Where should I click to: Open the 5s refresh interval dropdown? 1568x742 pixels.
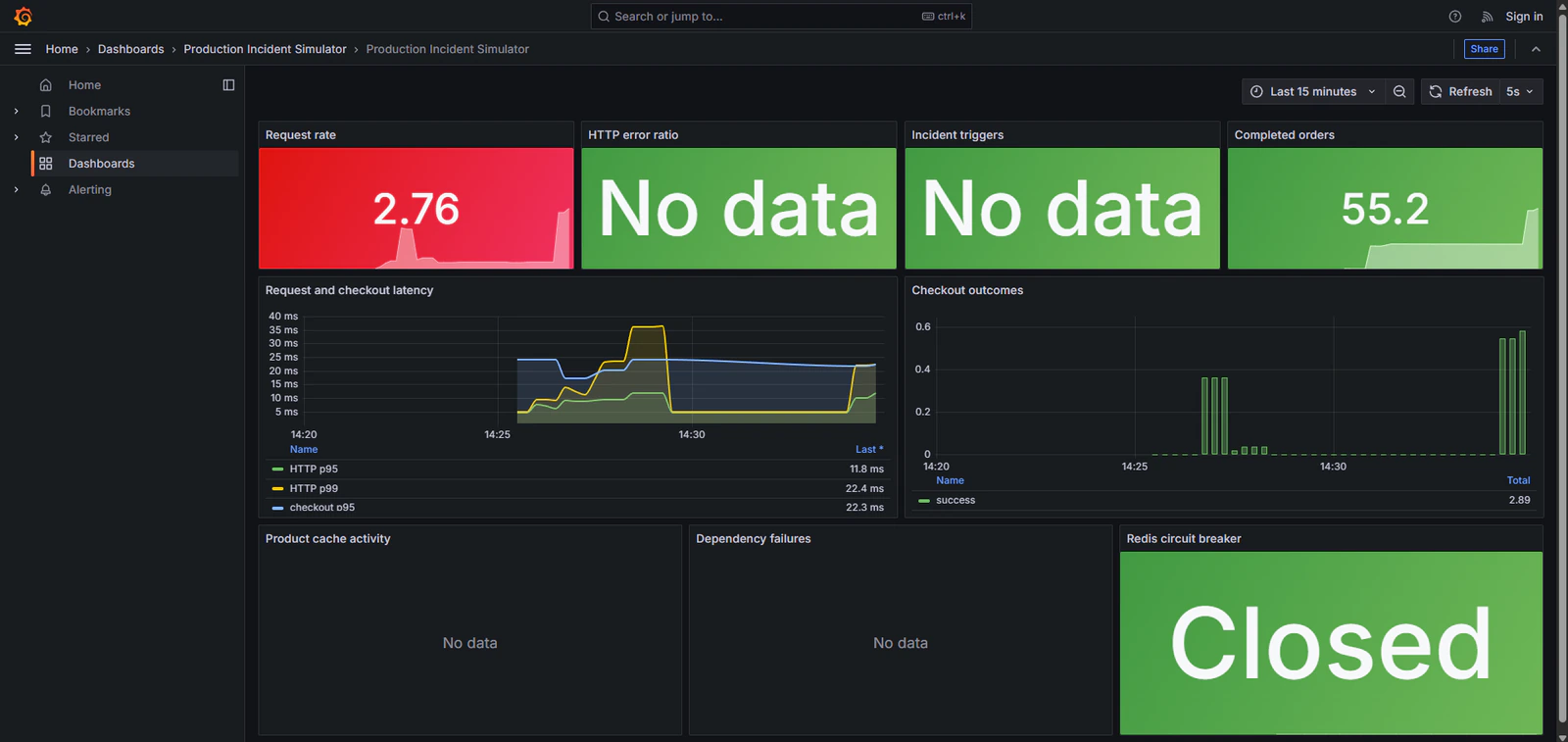1520,91
